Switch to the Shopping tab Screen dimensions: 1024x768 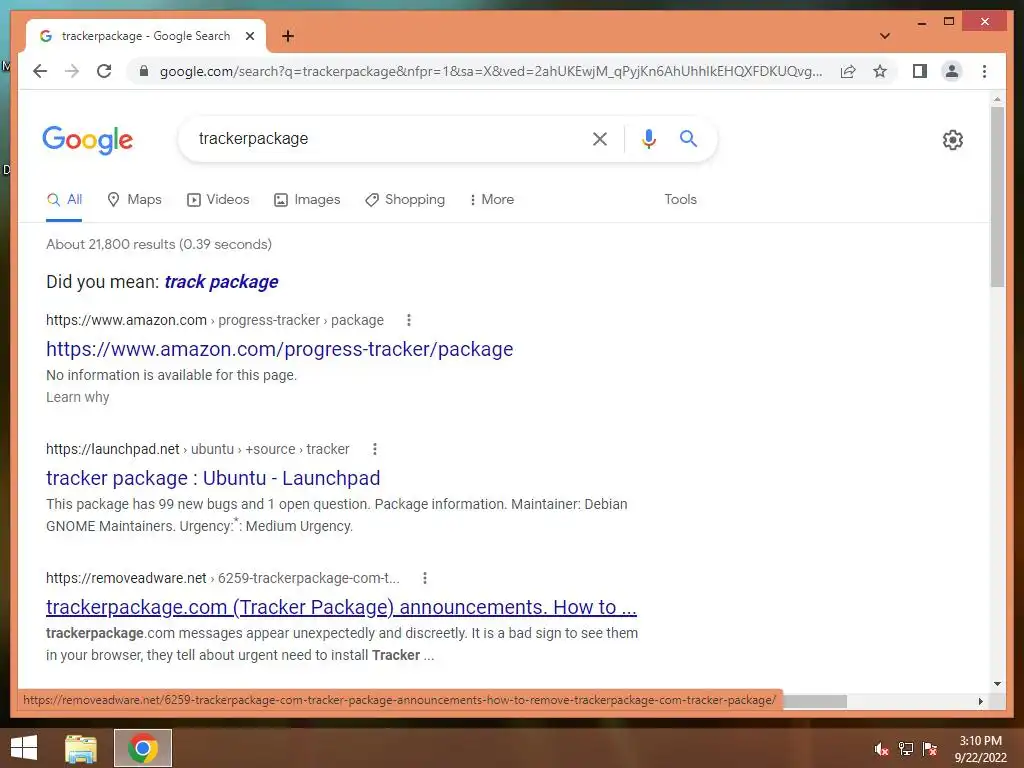point(405,200)
